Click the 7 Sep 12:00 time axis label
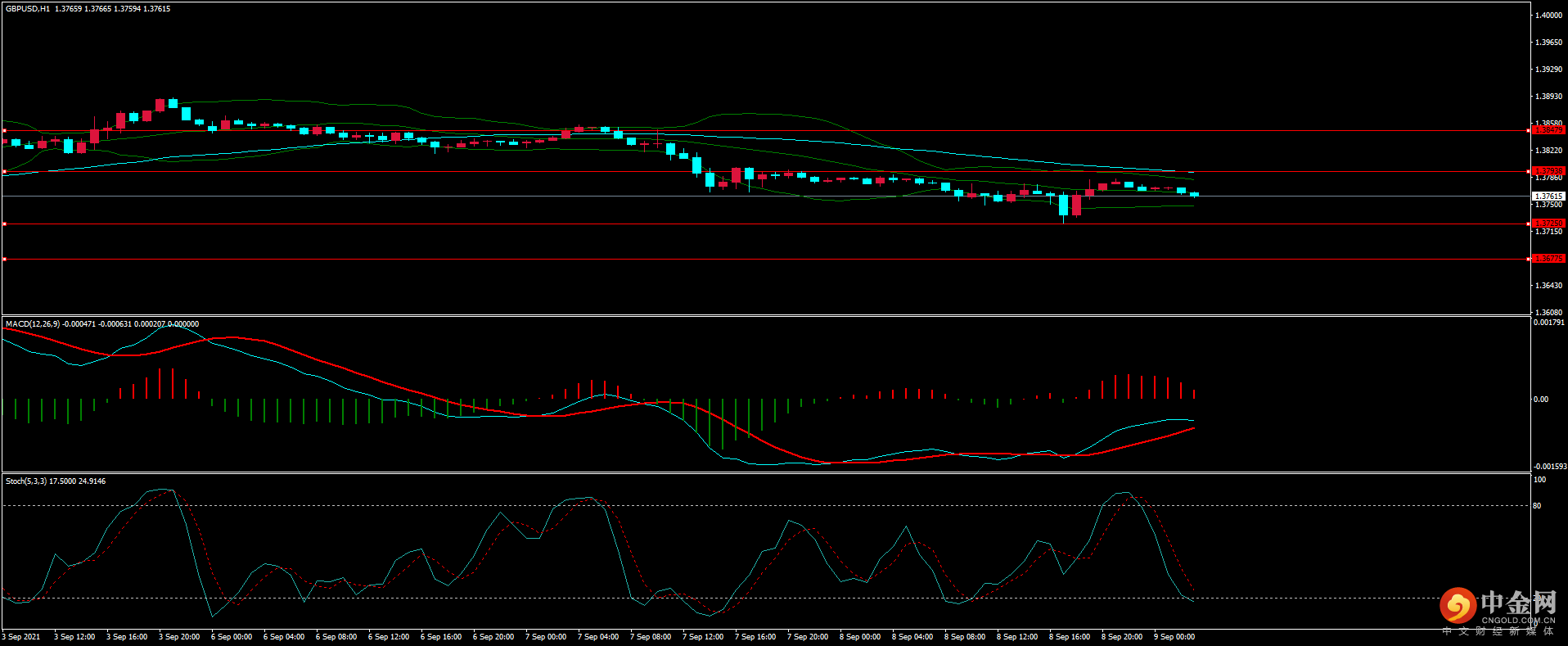The width and height of the screenshot is (1568, 646). (703, 637)
